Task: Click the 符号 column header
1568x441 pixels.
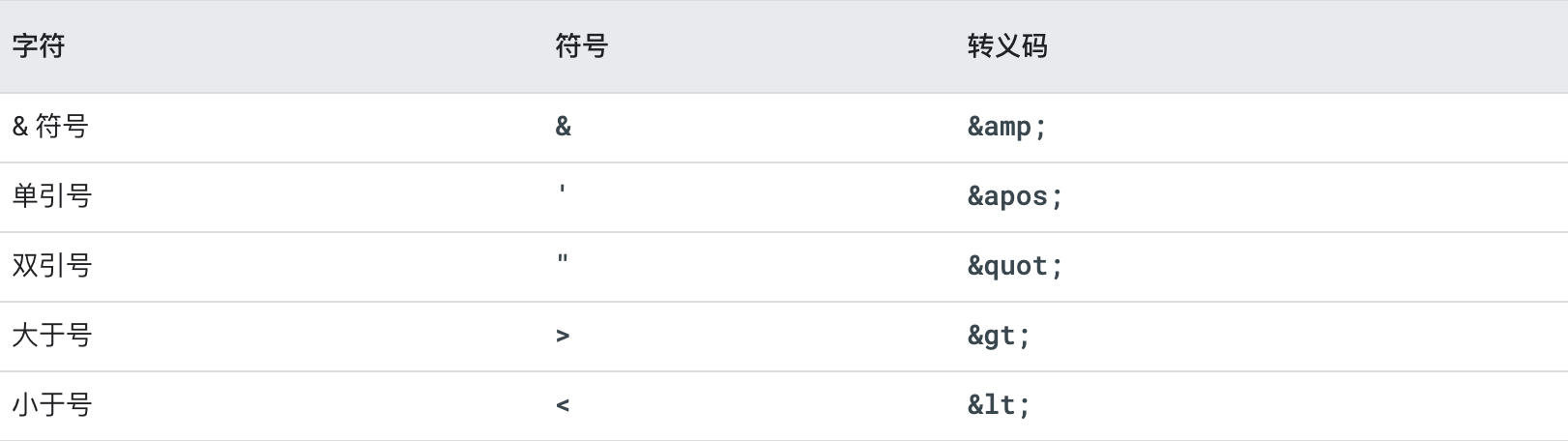Action: [581, 46]
